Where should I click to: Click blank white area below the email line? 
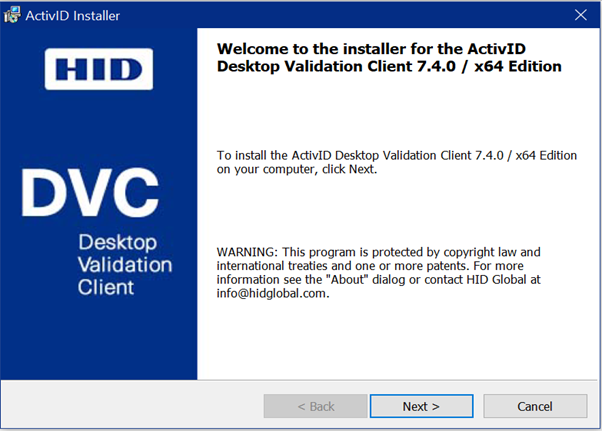click(397, 340)
